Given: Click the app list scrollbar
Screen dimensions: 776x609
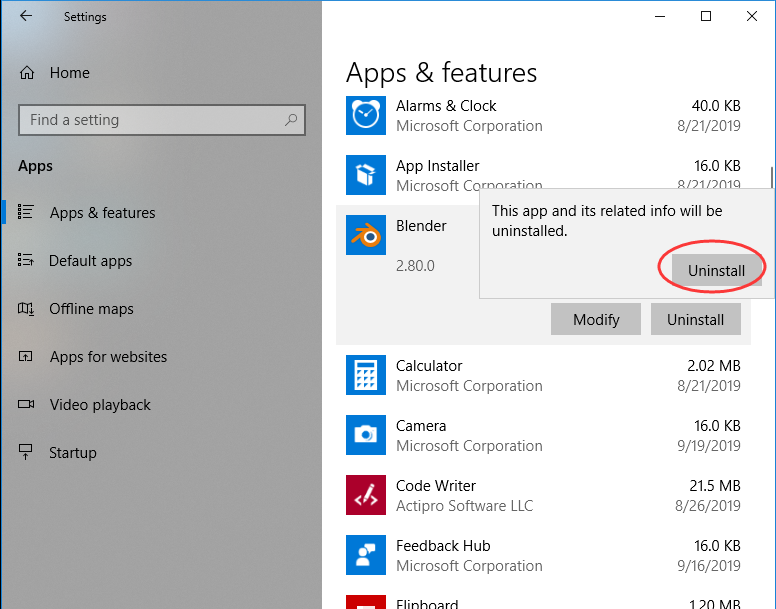Looking at the screenshot, I should point(771,178).
